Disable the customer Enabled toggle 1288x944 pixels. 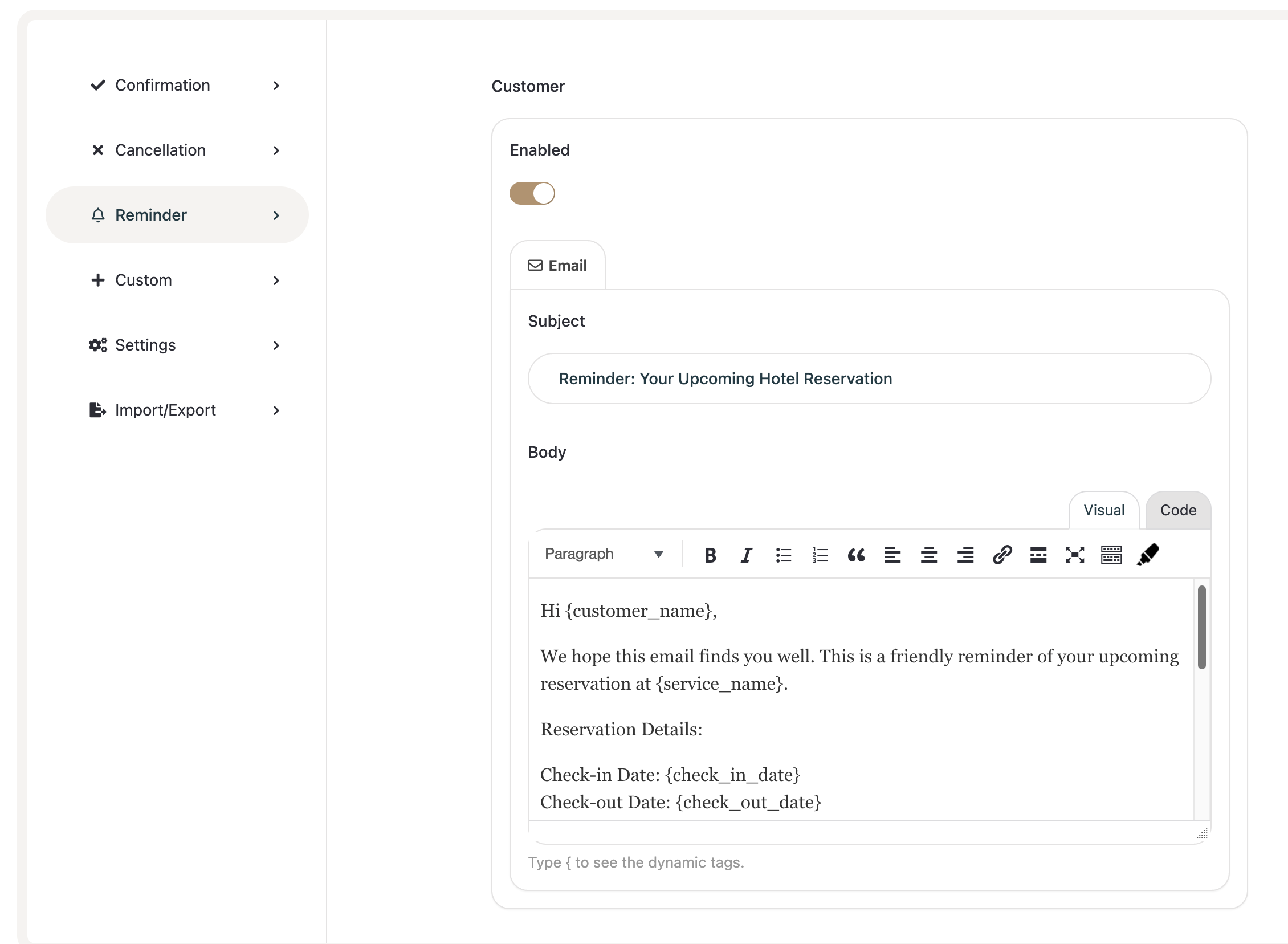coord(532,193)
